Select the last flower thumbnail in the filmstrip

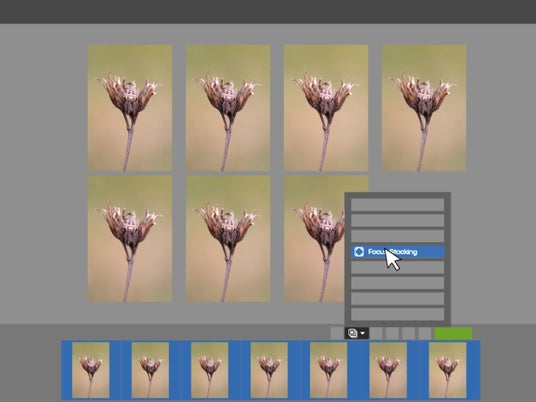pos(447,370)
